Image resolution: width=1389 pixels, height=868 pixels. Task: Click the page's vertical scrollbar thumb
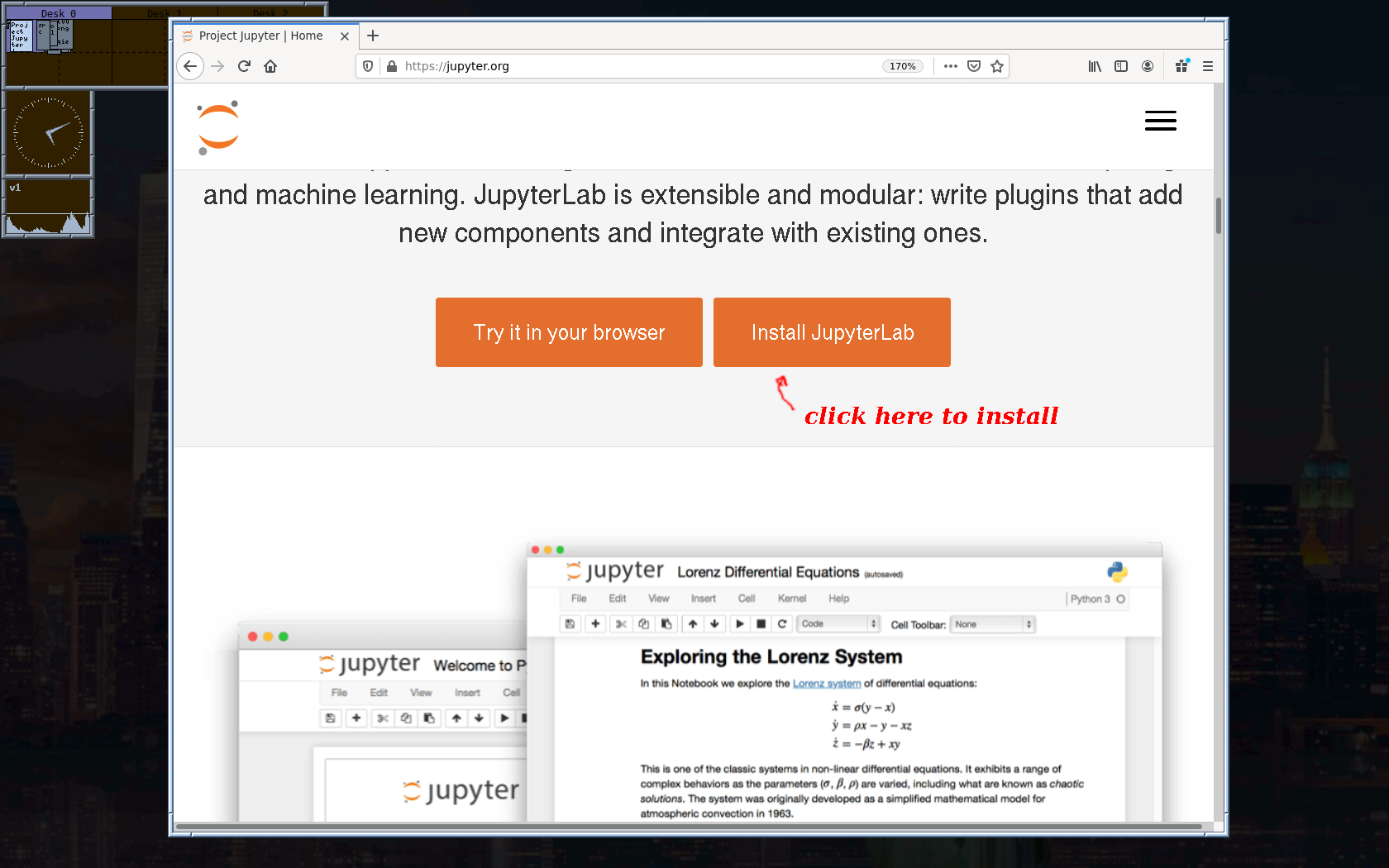[x=1218, y=215]
